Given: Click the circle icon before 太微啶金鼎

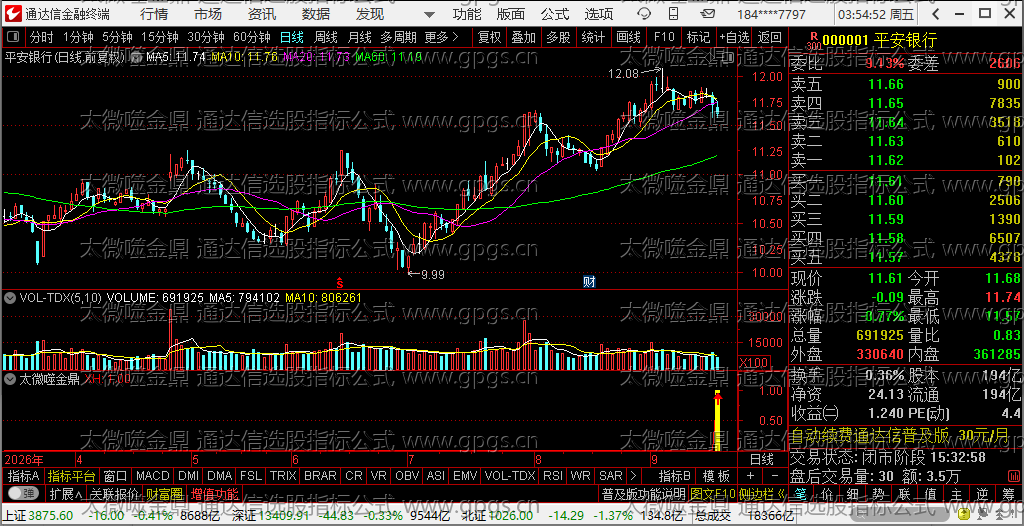Looking at the screenshot, I should (10, 378).
